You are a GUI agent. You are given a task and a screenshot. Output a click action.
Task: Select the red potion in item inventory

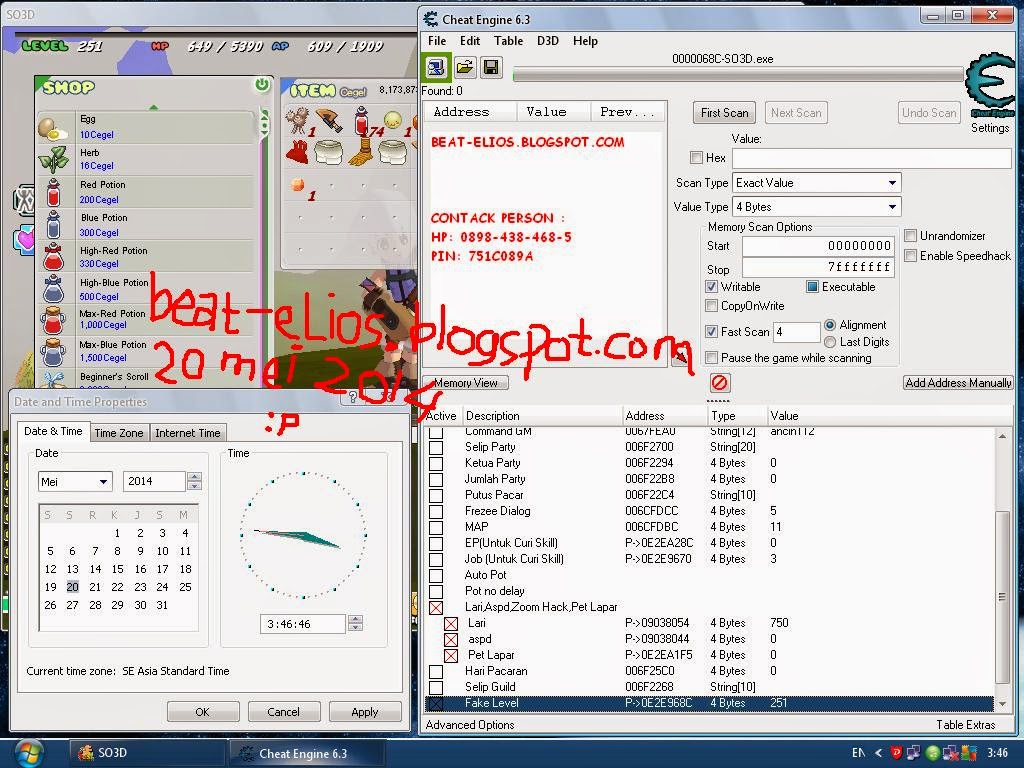(361, 121)
